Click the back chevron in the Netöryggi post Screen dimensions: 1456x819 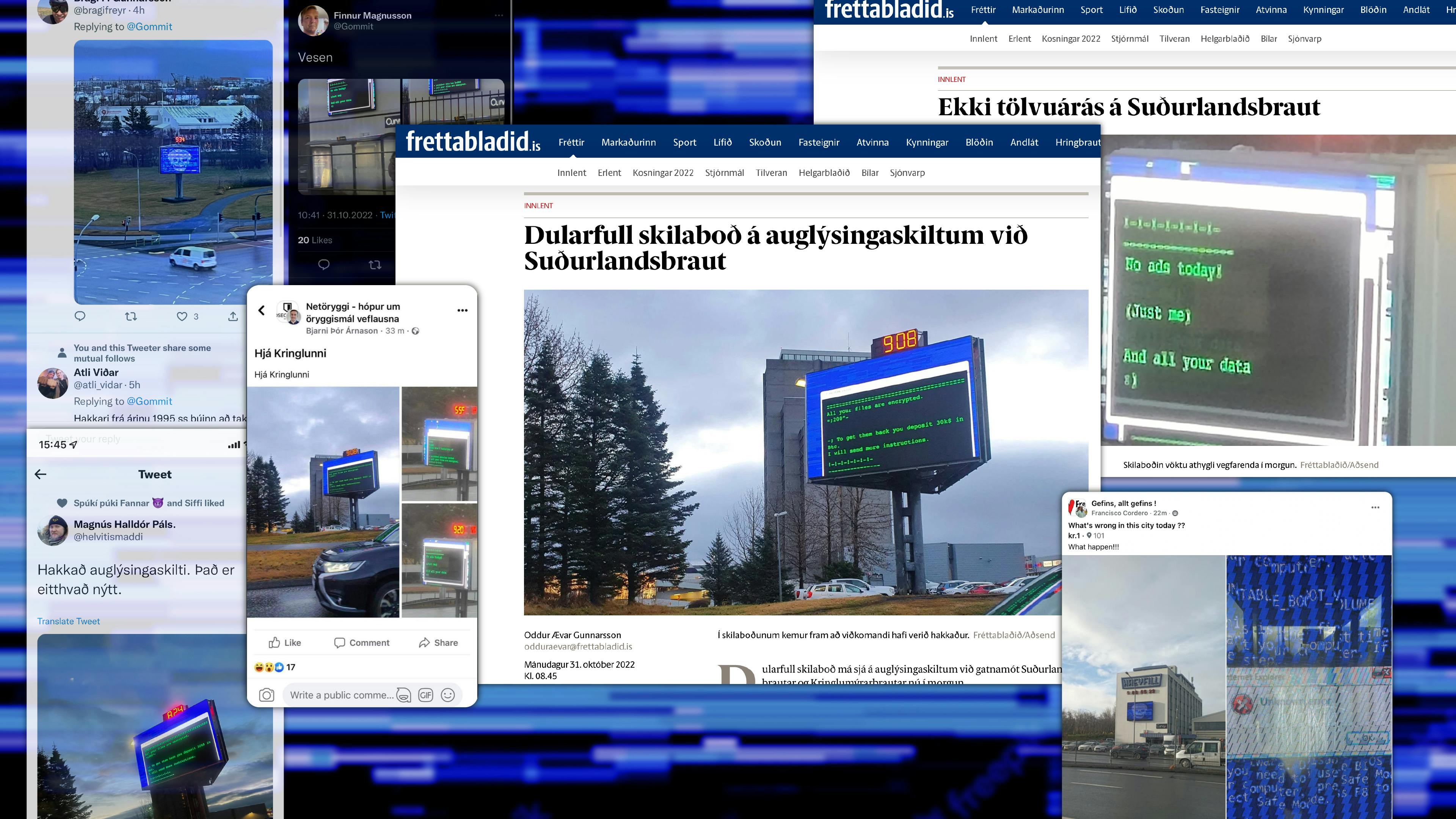262,310
